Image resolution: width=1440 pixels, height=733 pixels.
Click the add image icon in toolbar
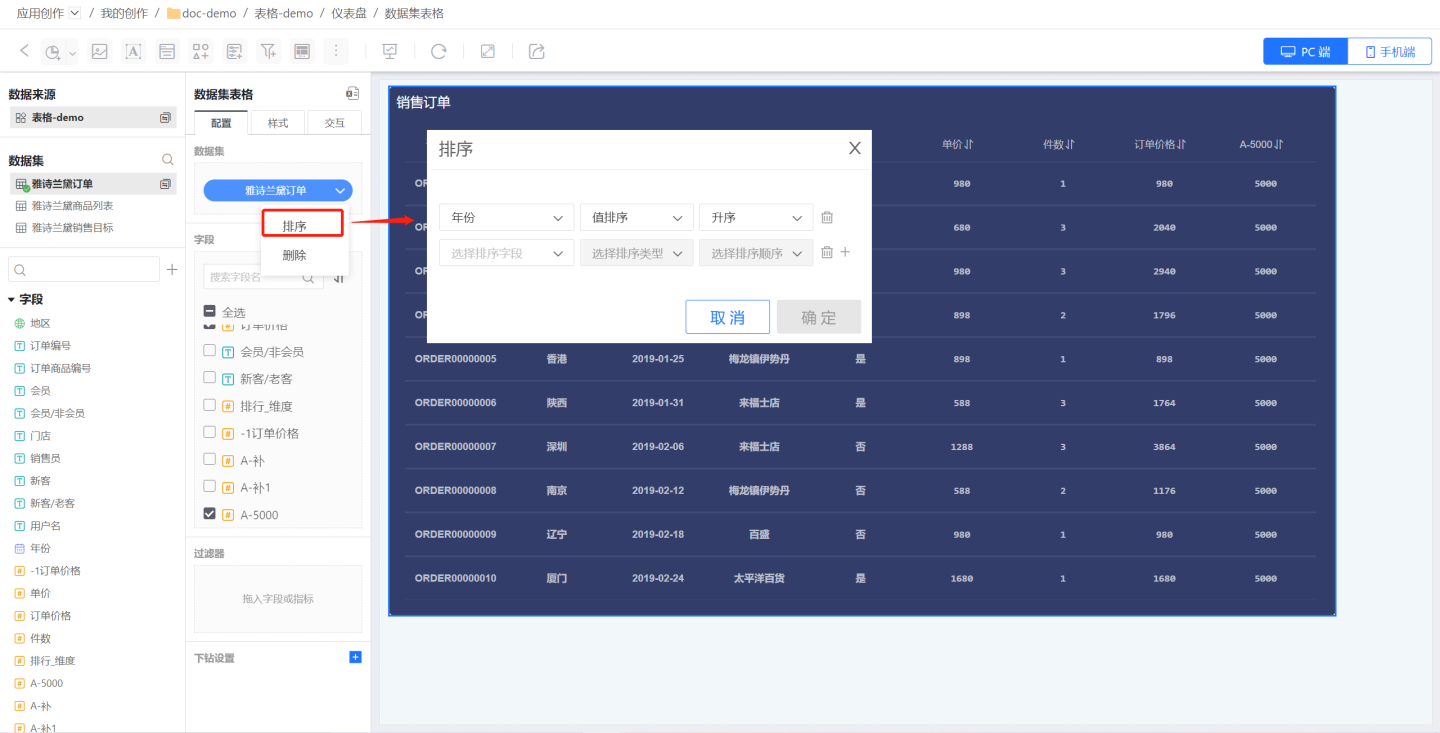pyautogui.click(x=99, y=51)
